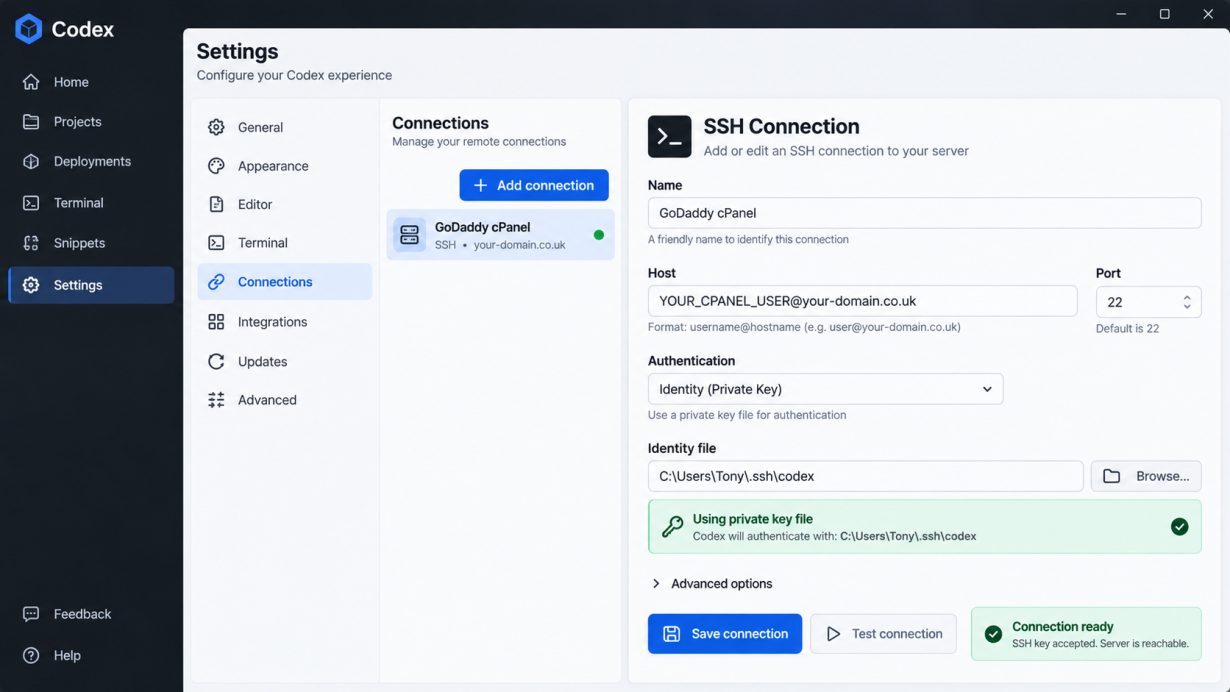Select the Connections link icon

click(216, 282)
